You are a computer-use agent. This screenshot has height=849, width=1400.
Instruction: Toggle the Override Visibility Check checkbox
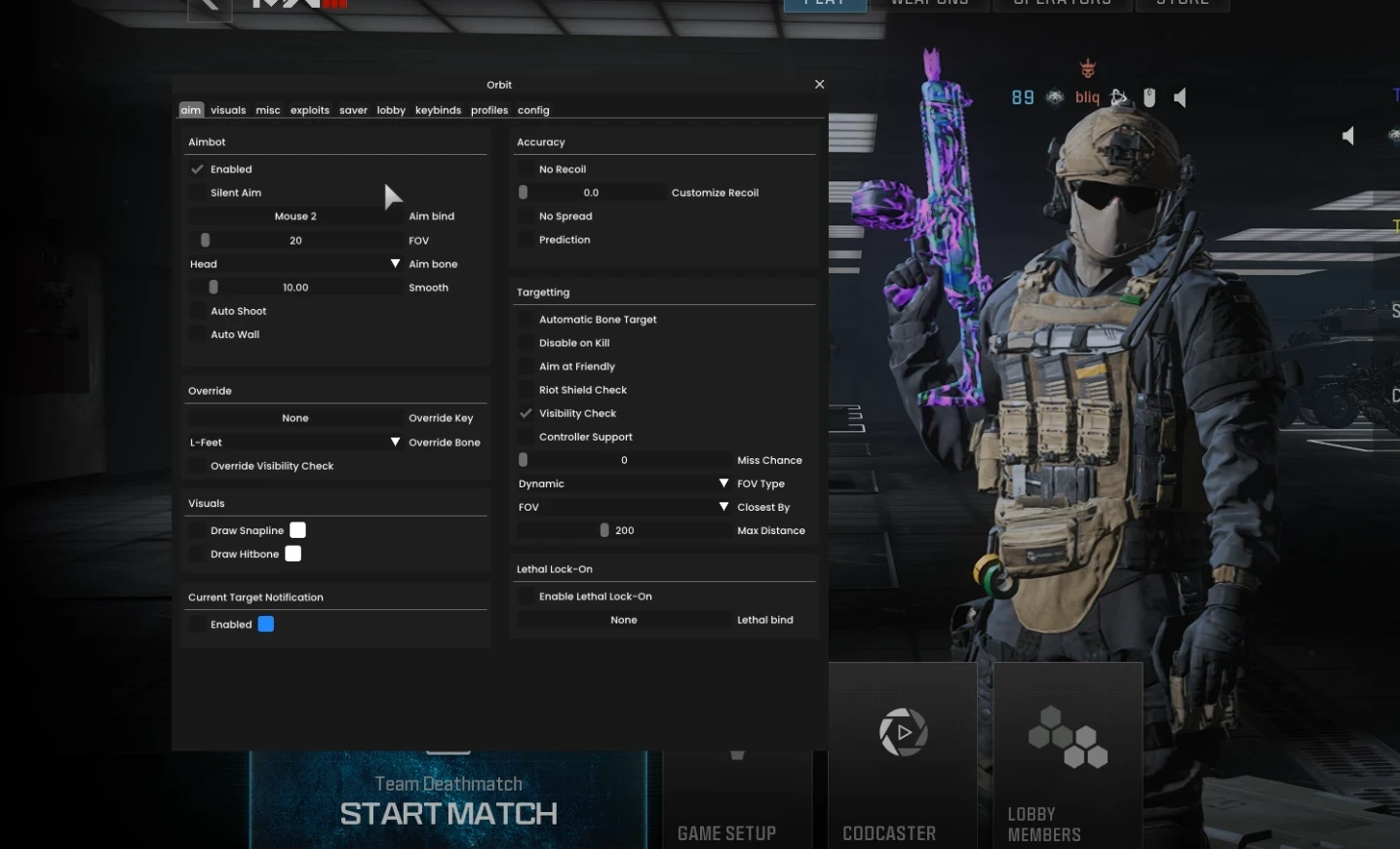point(198,466)
